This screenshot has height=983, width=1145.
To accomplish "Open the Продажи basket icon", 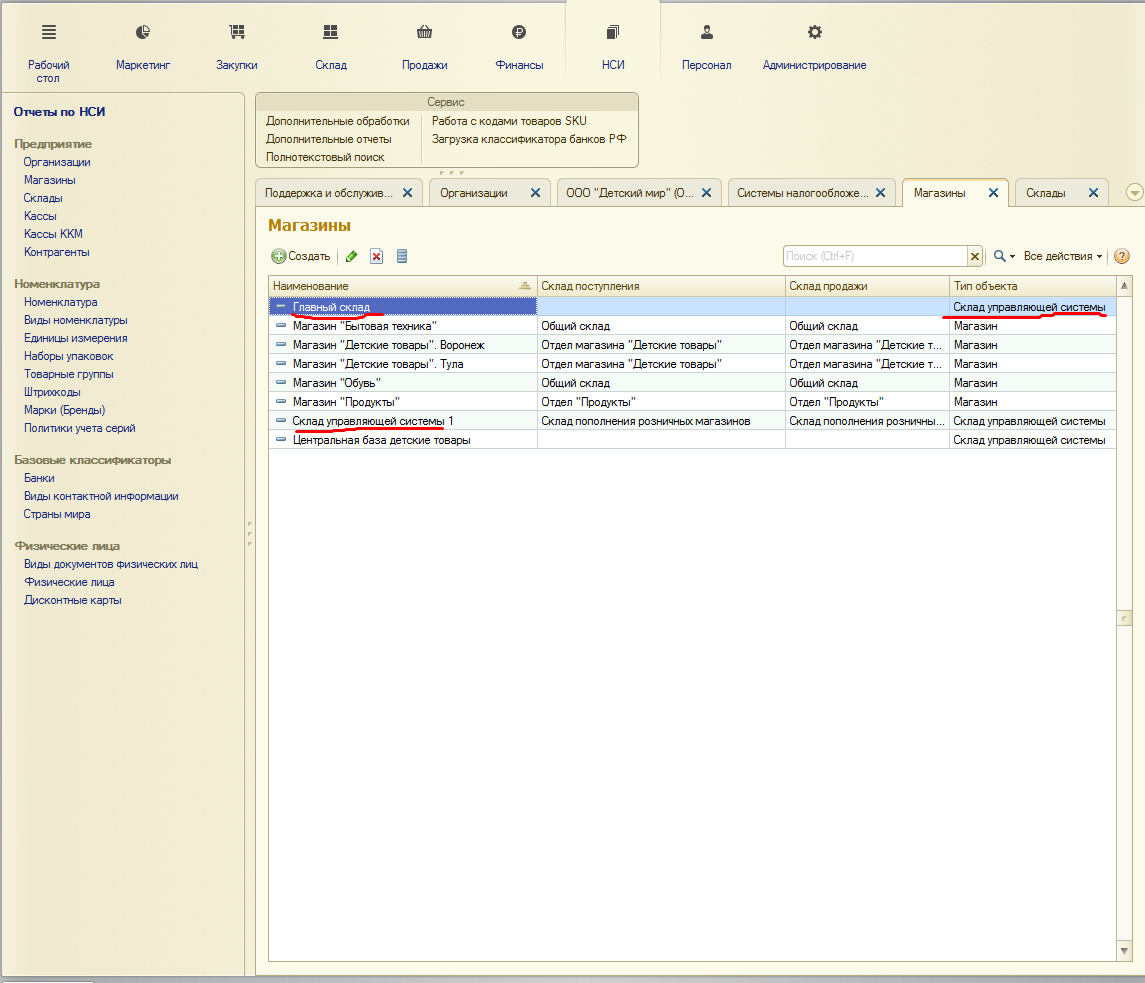I will click(x=425, y=33).
